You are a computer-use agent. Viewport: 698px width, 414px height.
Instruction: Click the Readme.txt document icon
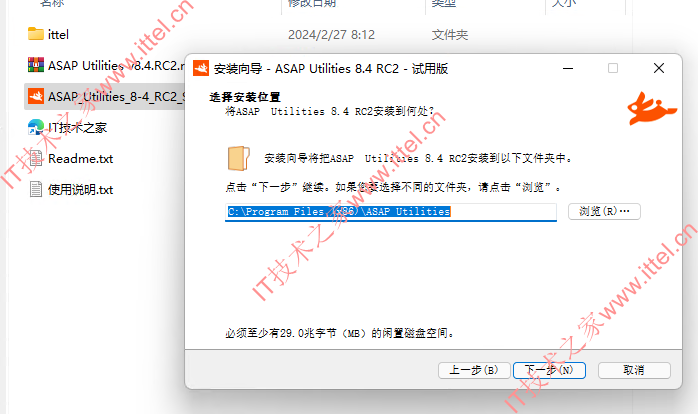point(36,158)
